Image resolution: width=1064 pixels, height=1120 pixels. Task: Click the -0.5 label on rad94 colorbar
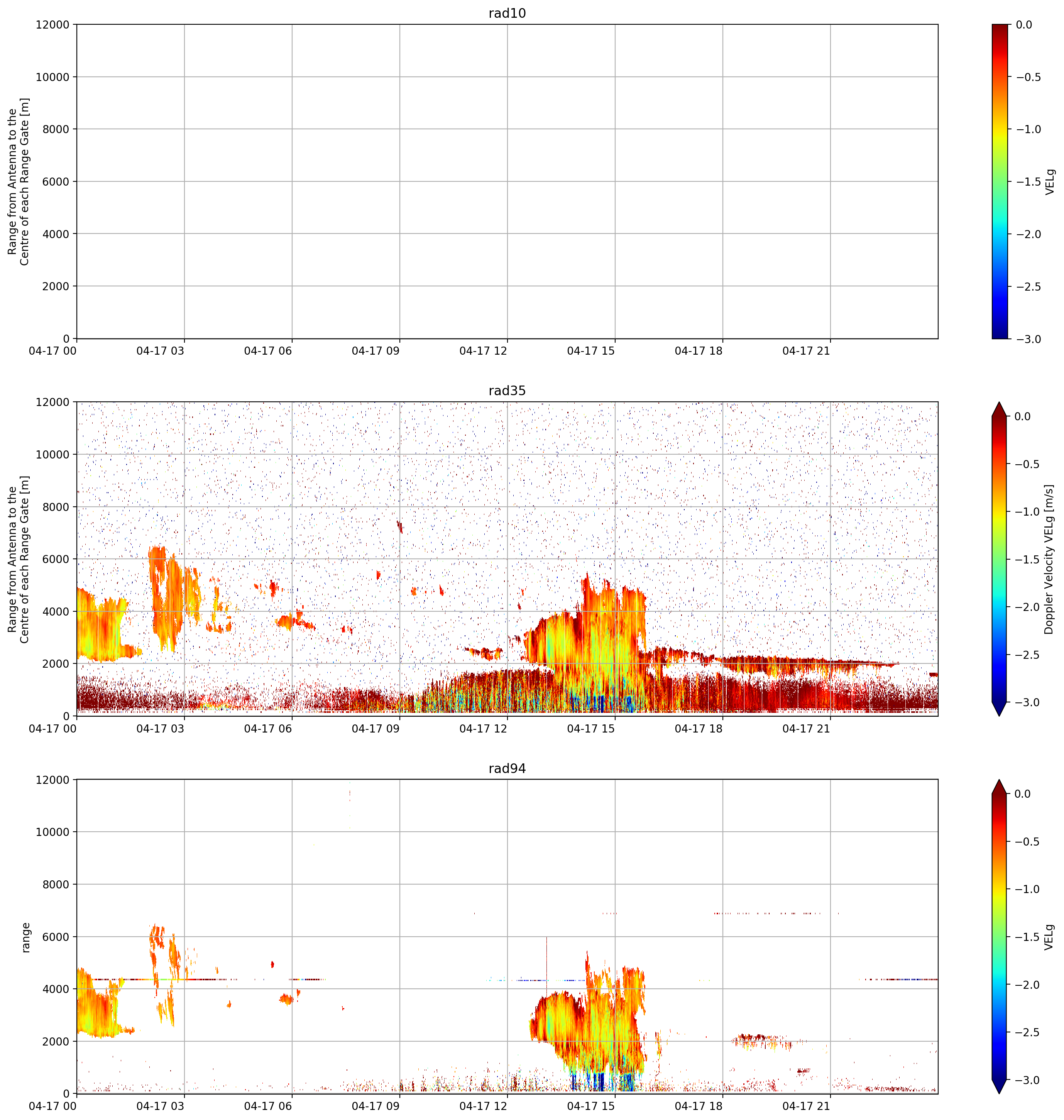point(1028,842)
